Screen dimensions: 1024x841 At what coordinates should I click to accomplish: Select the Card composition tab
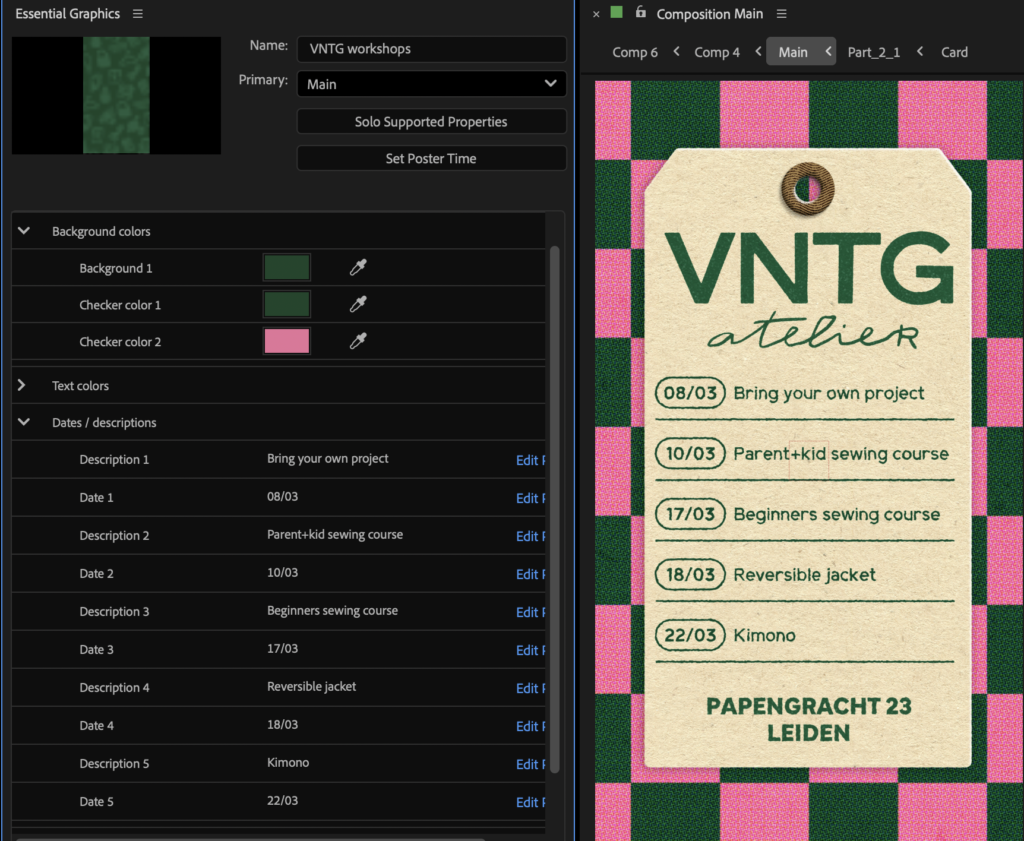click(954, 52)
